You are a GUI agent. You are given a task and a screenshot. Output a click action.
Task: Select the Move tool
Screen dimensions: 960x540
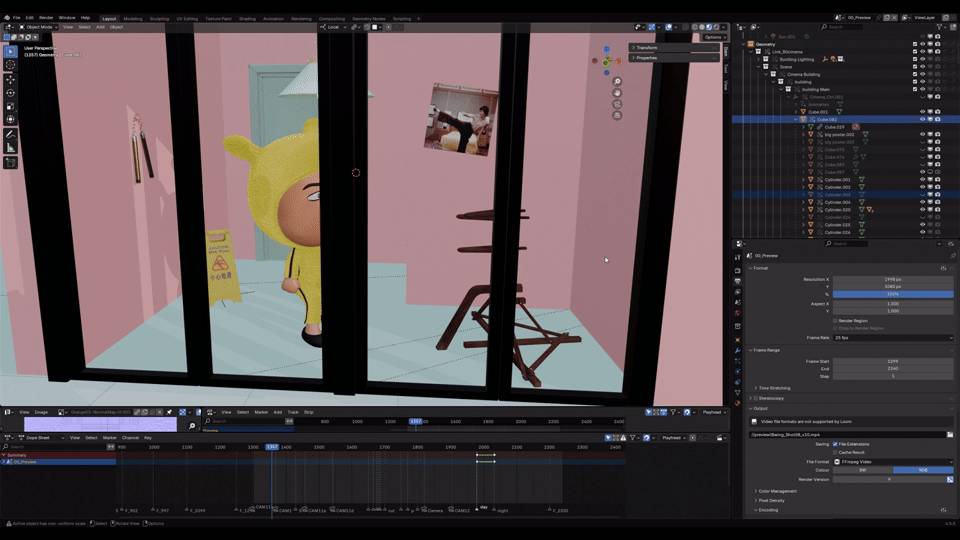click(10, 80)
